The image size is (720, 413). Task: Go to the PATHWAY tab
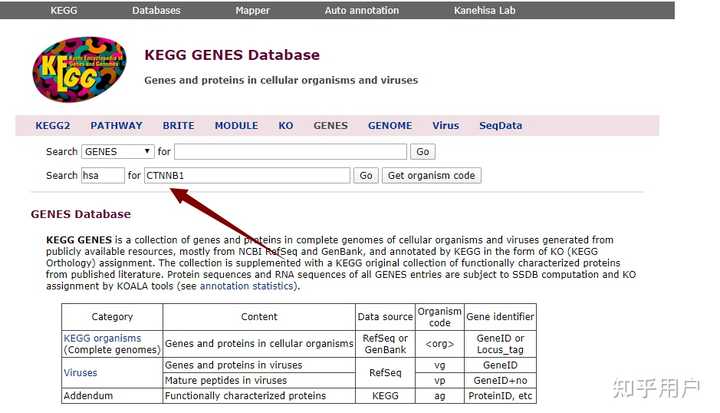click(x=116, y=125)
